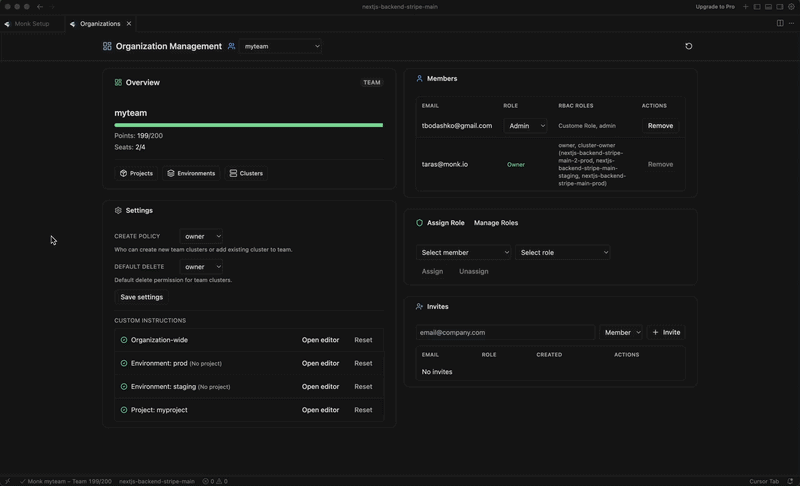The image size is (800, 486).
Task: Open editor for Project: myproject instructions
Action: (x=320, y=410)
